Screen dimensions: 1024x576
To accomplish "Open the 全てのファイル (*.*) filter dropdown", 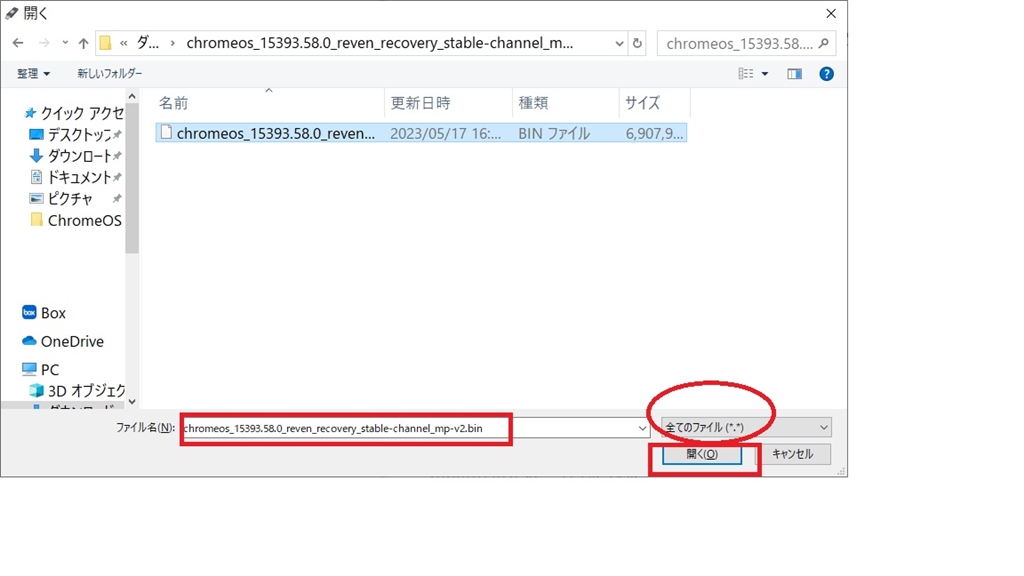I will click(746, 428).
